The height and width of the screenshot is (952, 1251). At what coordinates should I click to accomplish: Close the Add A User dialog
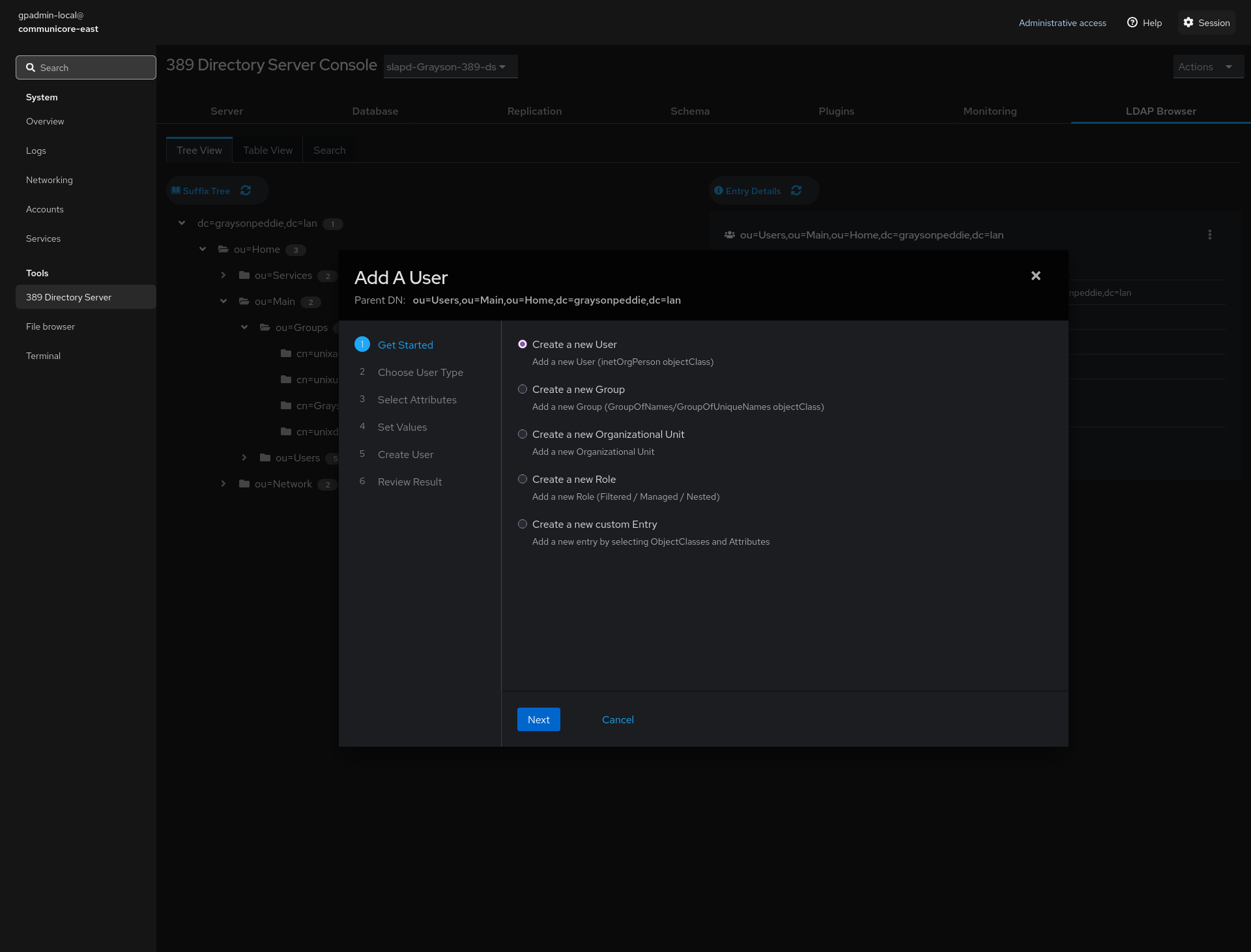[1035, 276]
